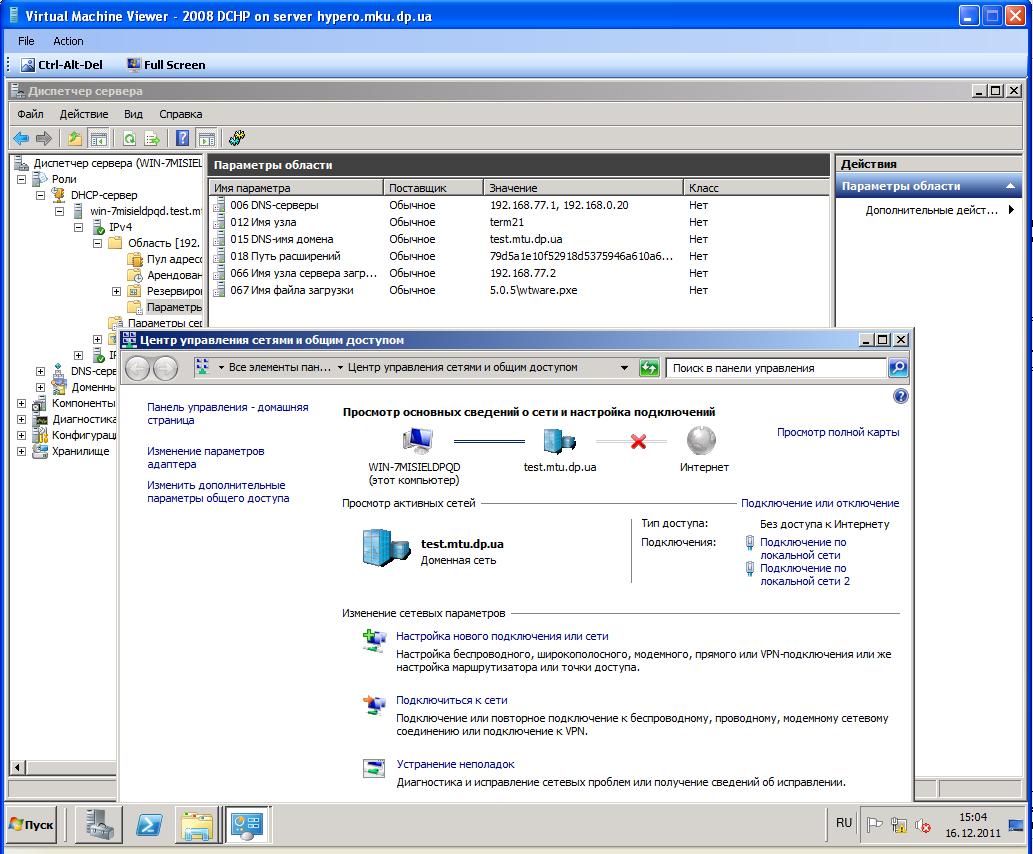The height and width of the screenshot is (854, 1033).
Task: Click the network warning icon in system tray
Action: point(898,825)
